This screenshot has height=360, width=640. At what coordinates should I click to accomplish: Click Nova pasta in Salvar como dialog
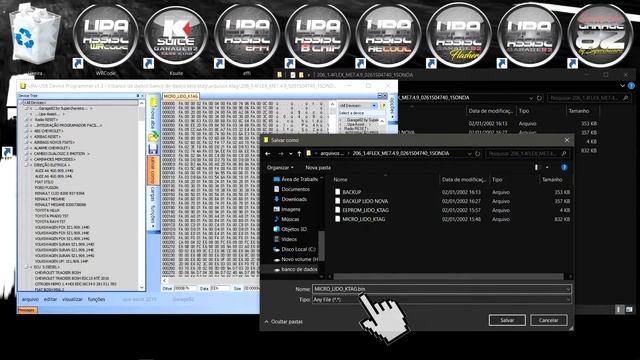318,168
